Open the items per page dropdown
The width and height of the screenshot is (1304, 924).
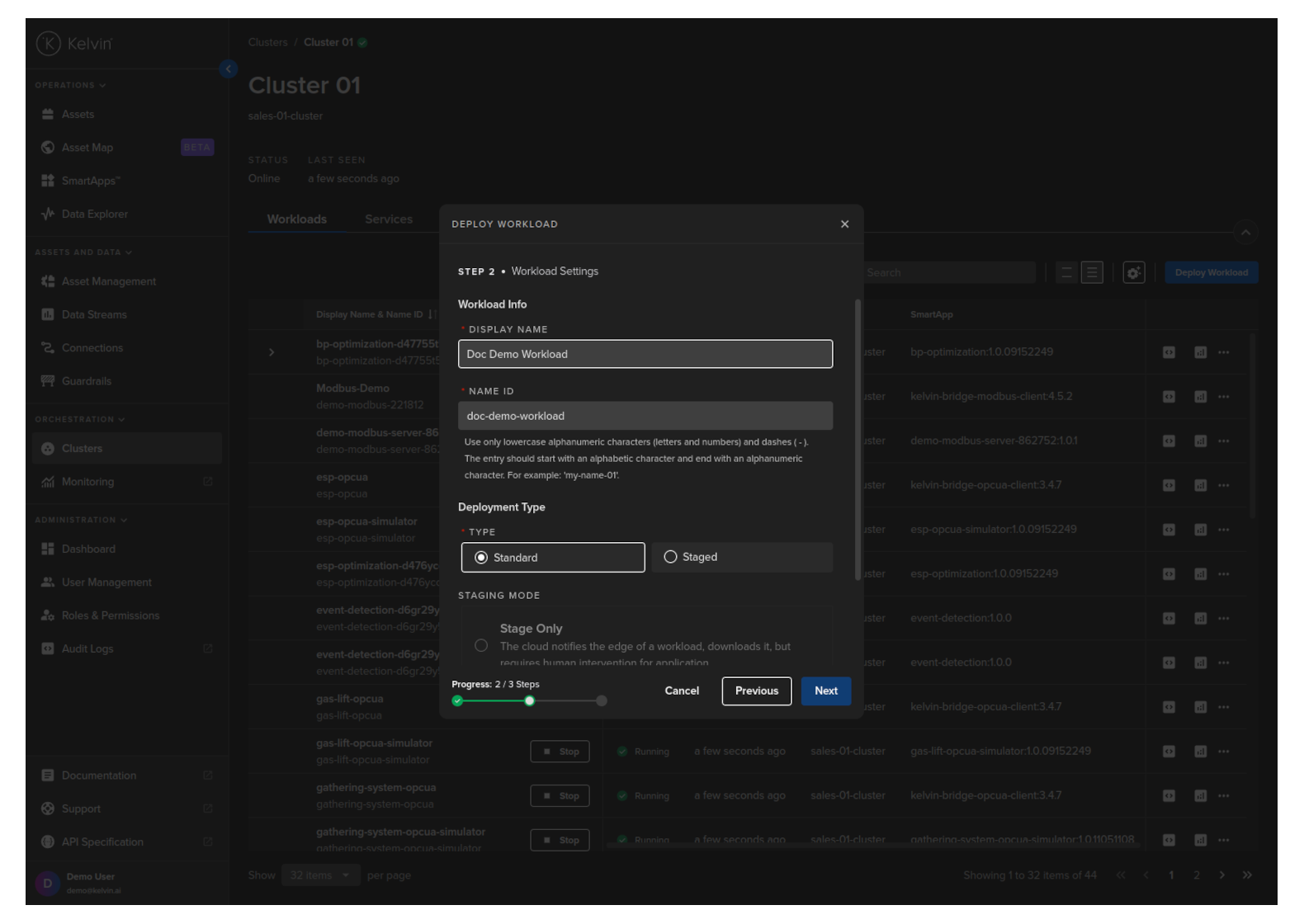pyautogui.click(x=320, y=875)
